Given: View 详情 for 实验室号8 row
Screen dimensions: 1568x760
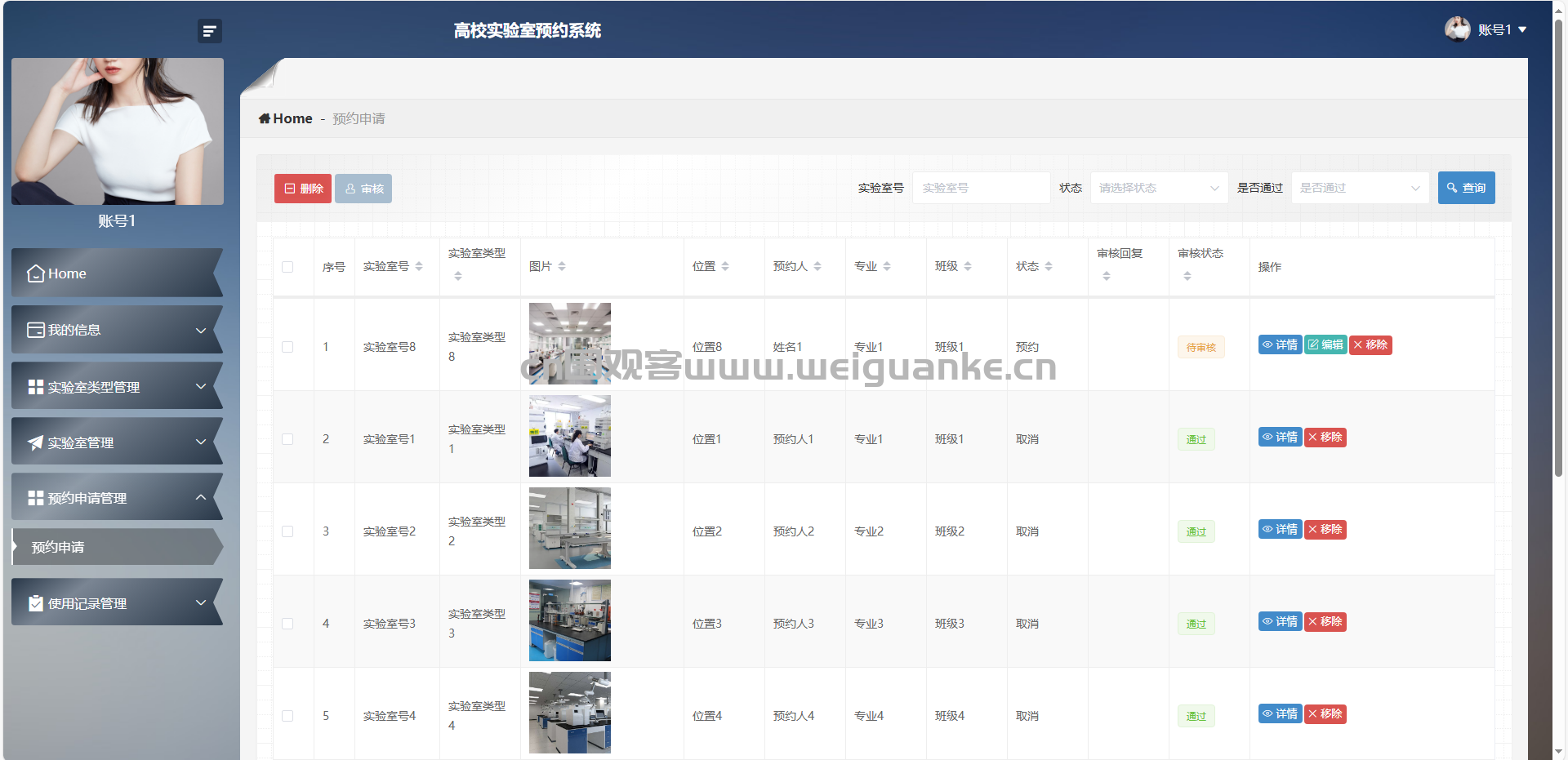Looking at the screenshot, I should [x=1280, y=344].
